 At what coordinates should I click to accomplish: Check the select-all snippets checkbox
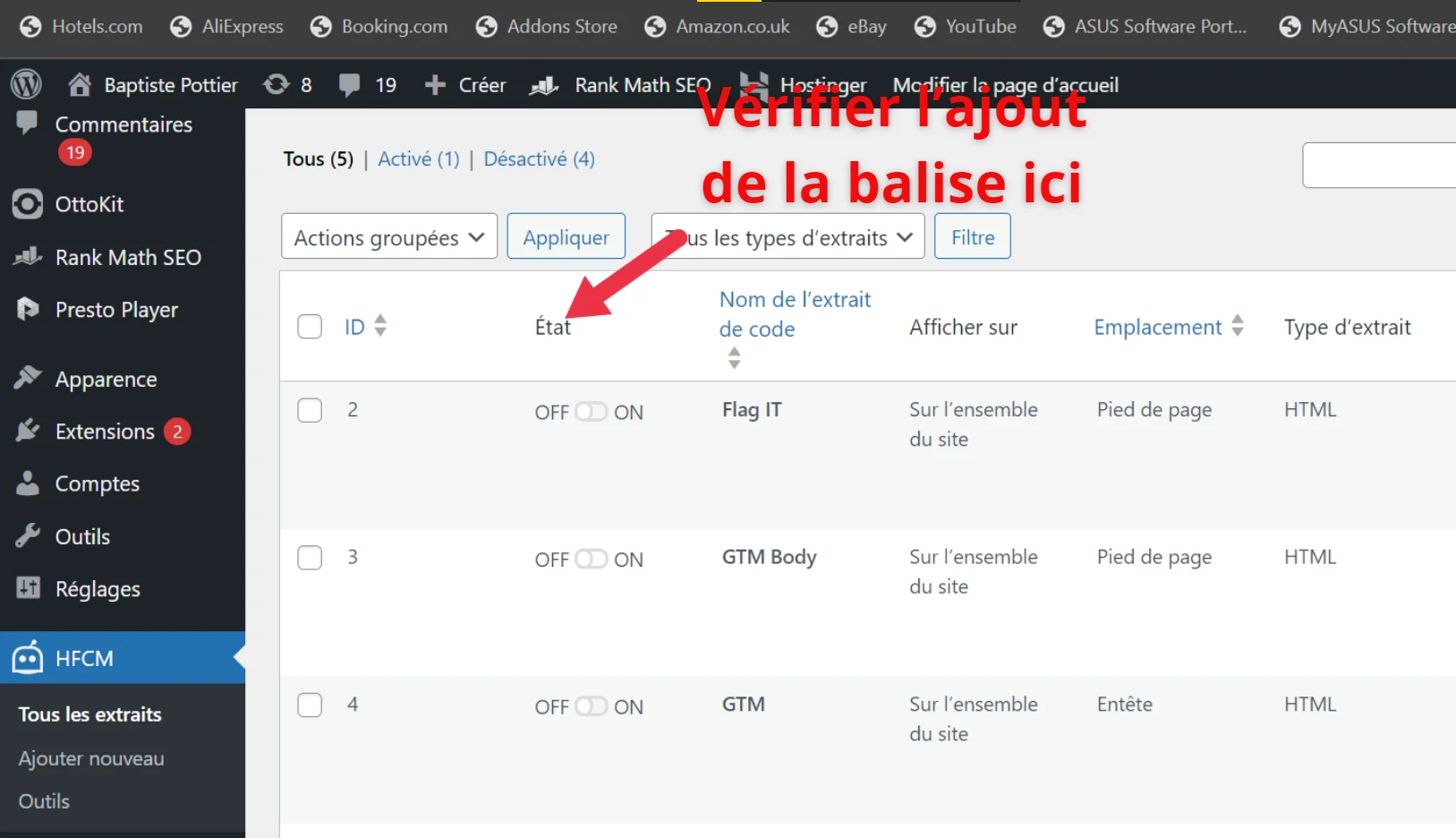coord(310,326)
